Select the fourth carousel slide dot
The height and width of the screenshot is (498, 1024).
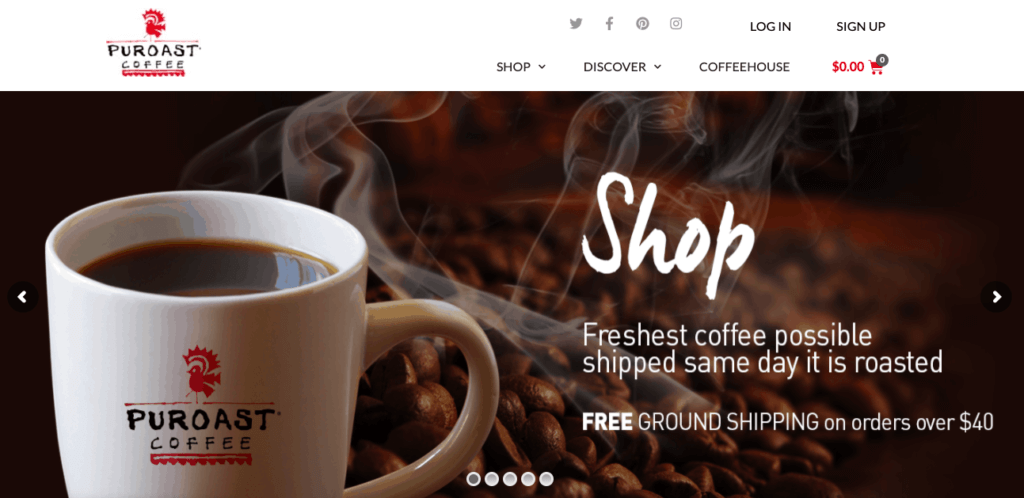(528, 479)
